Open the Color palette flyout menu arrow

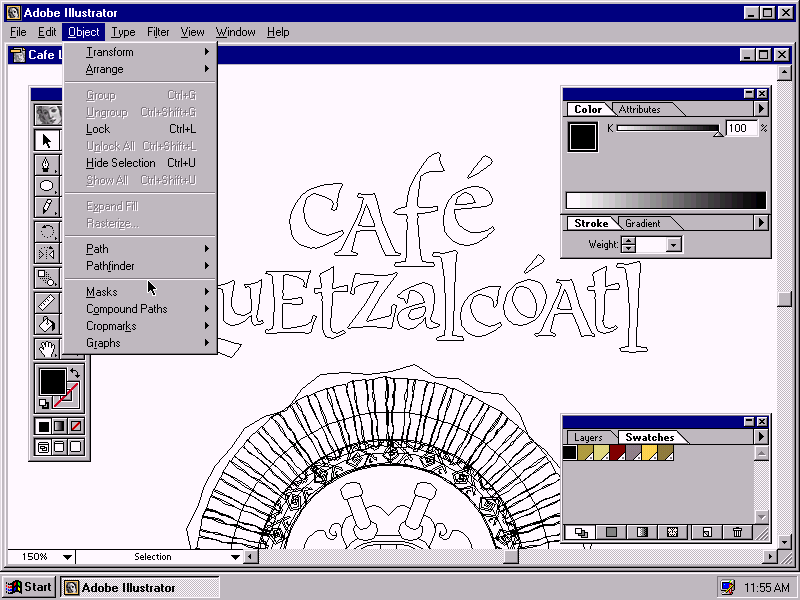(x=761, y=109)
